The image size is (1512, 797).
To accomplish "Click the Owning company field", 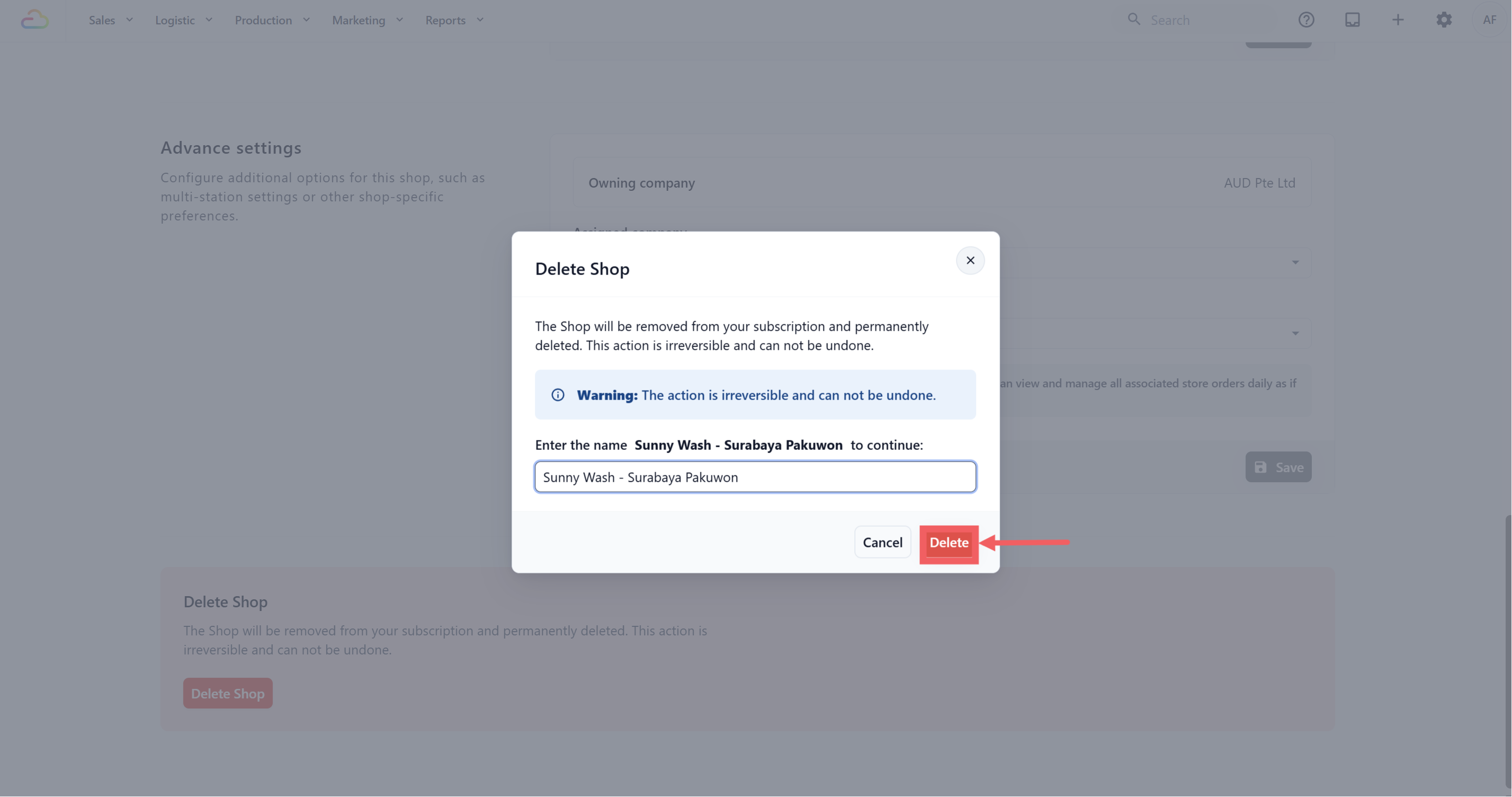I will point(942,183).
